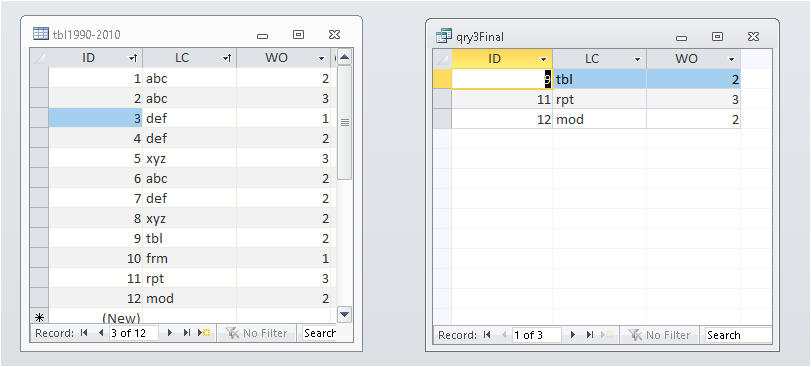
Task: Go to last record in tbl1990-2010 navigator
Action: [186, 333]
